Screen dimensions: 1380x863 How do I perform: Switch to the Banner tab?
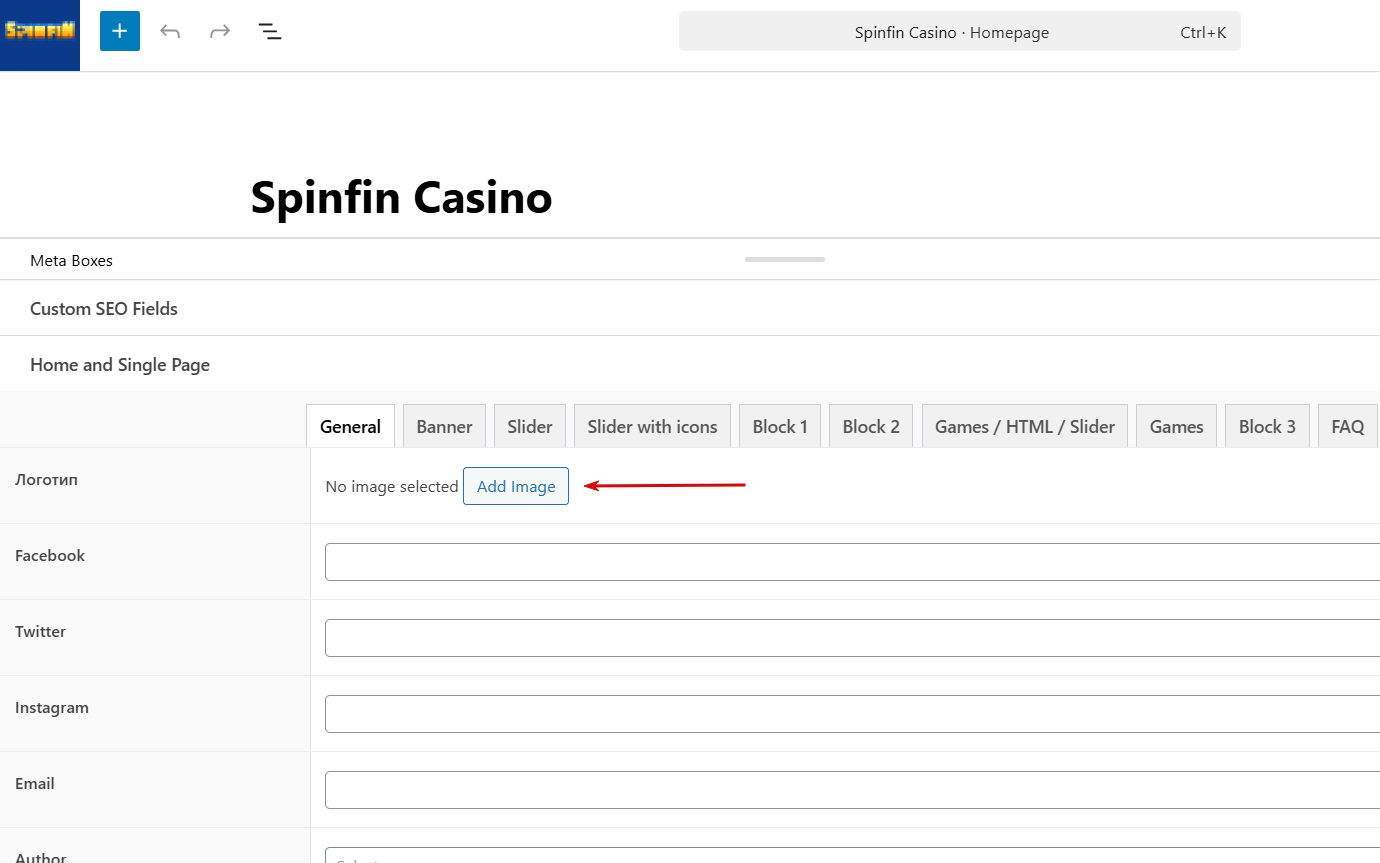click(x=444, y=427)
